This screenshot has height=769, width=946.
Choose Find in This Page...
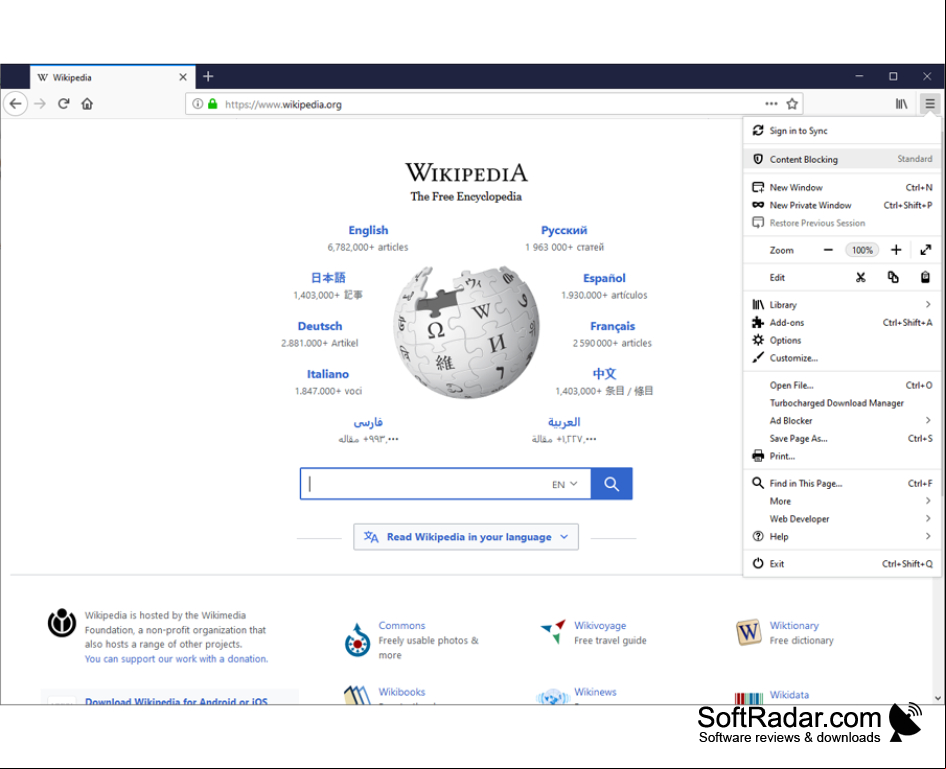842,483
